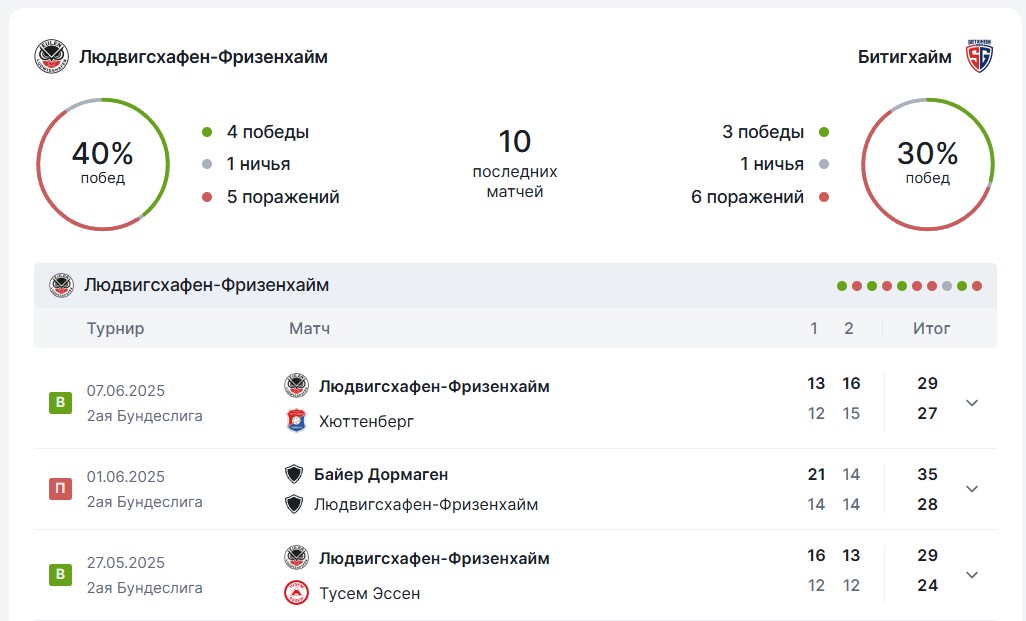
Task: Click the first green dot in the form strip
Action: (x=841, y=286)
